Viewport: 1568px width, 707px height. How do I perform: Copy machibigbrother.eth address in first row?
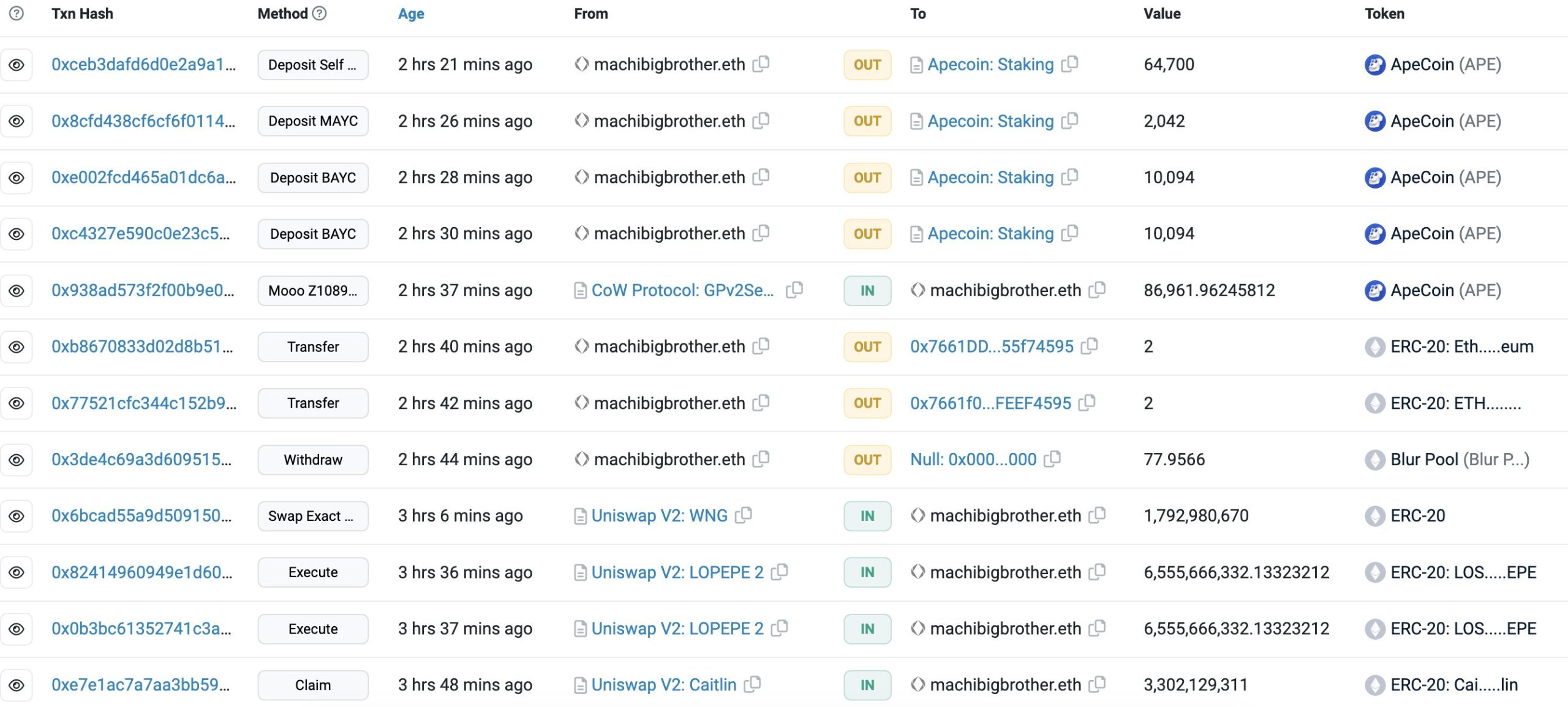(x=761, y=64)
